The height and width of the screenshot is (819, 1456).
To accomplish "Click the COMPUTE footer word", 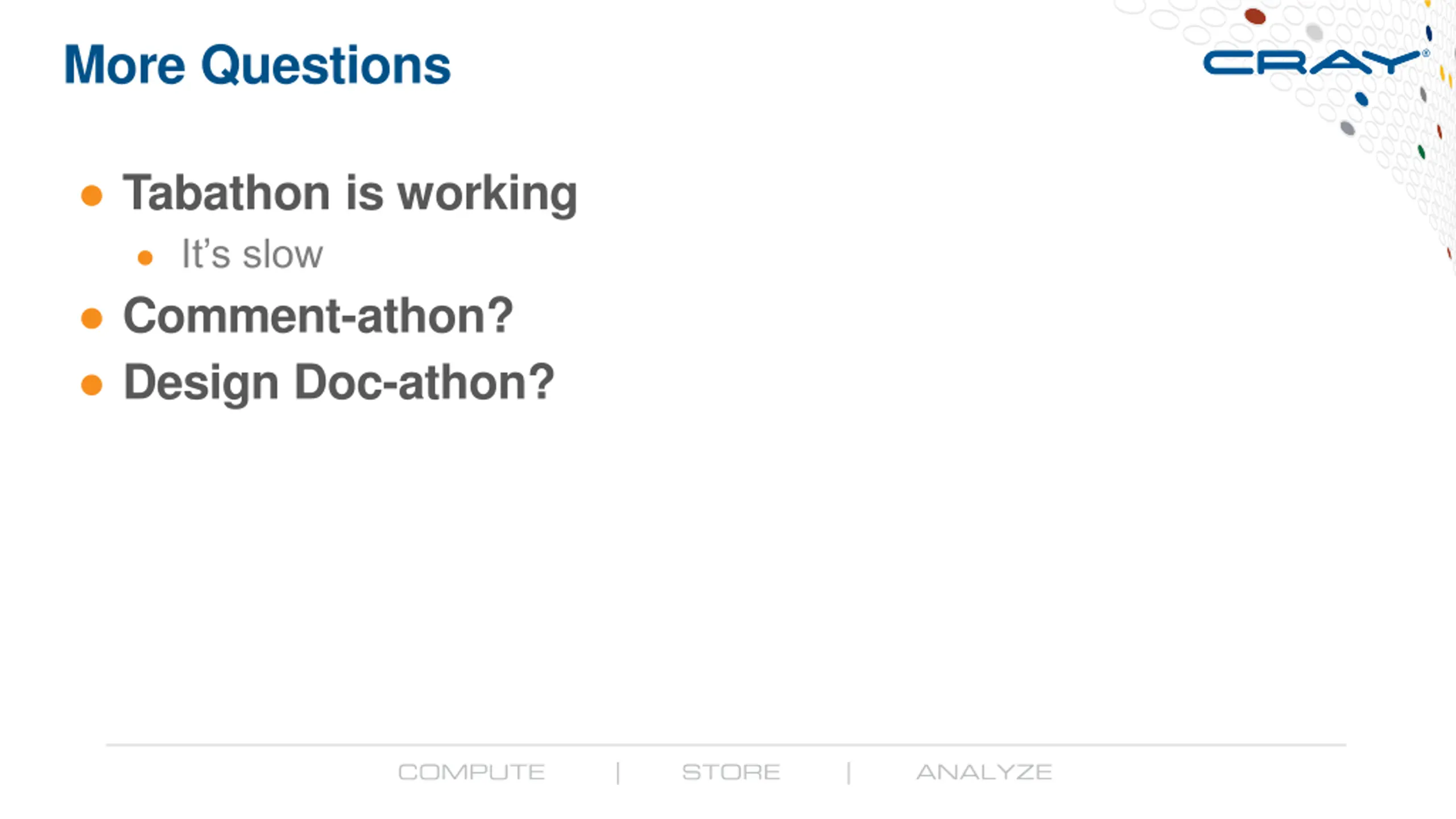I will [x=471, y=772].
